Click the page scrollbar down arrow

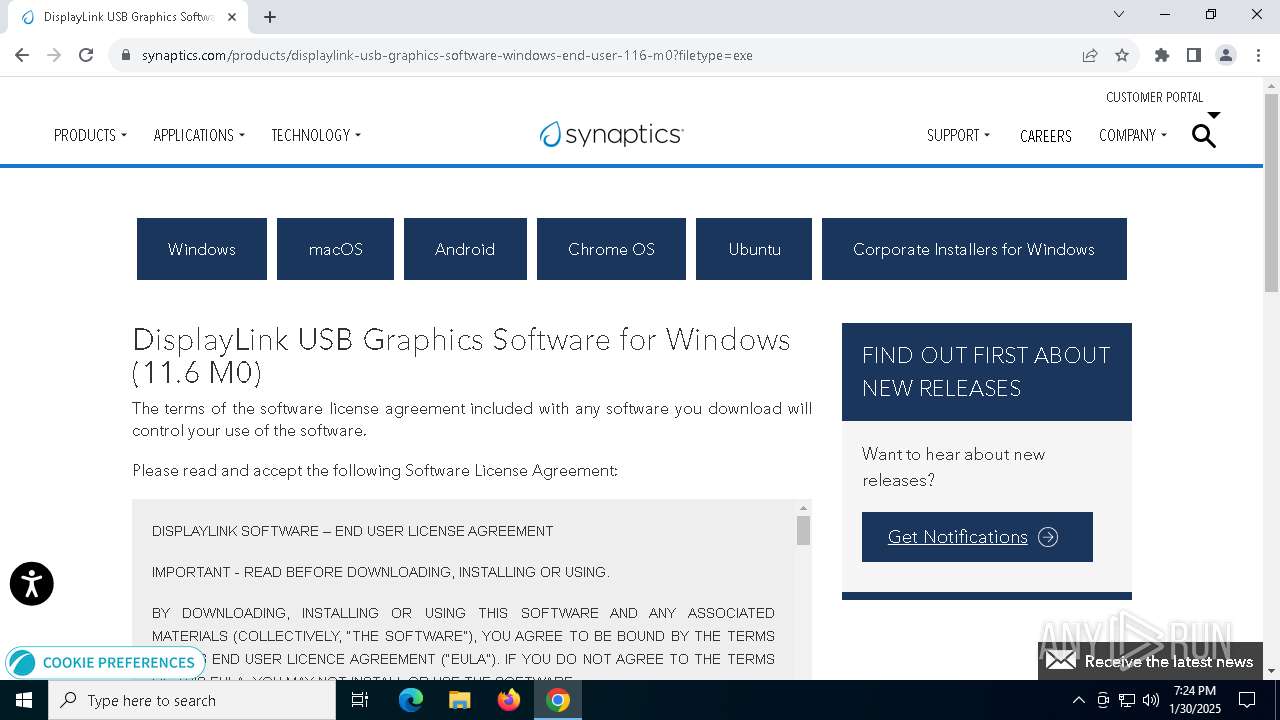1271,671
